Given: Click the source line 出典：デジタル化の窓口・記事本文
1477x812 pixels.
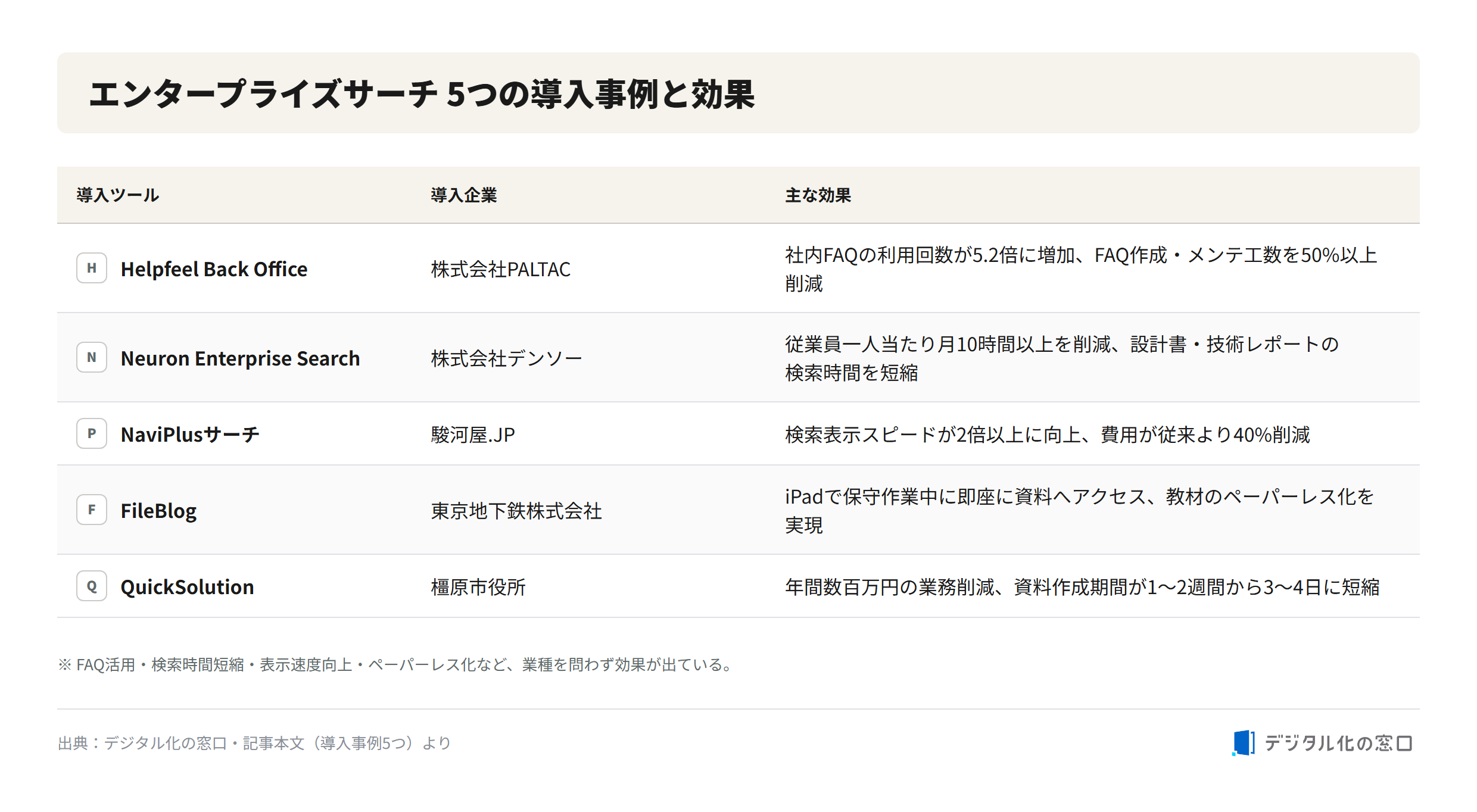Looking at the screenshot, I should click(254, 743).
